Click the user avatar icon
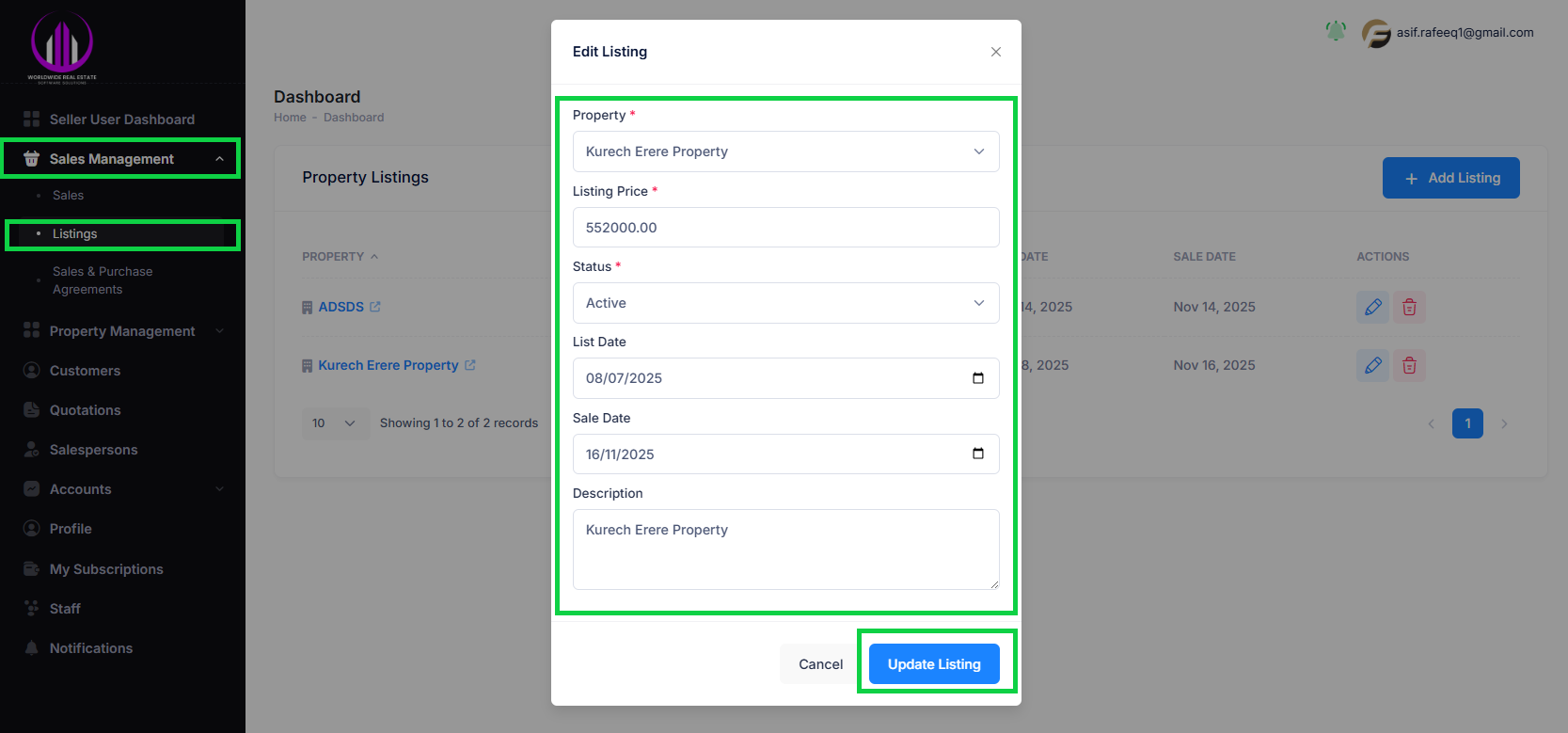 [1376, 34]
